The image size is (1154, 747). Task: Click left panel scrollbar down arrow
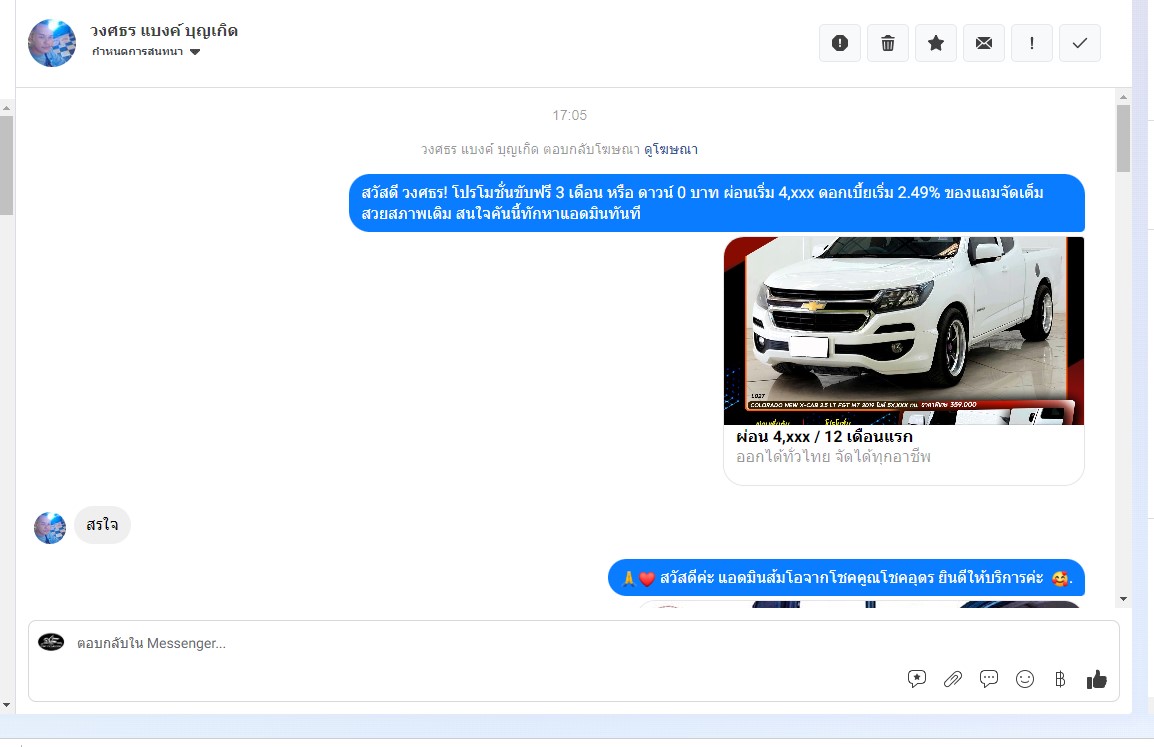click(7, 705)
